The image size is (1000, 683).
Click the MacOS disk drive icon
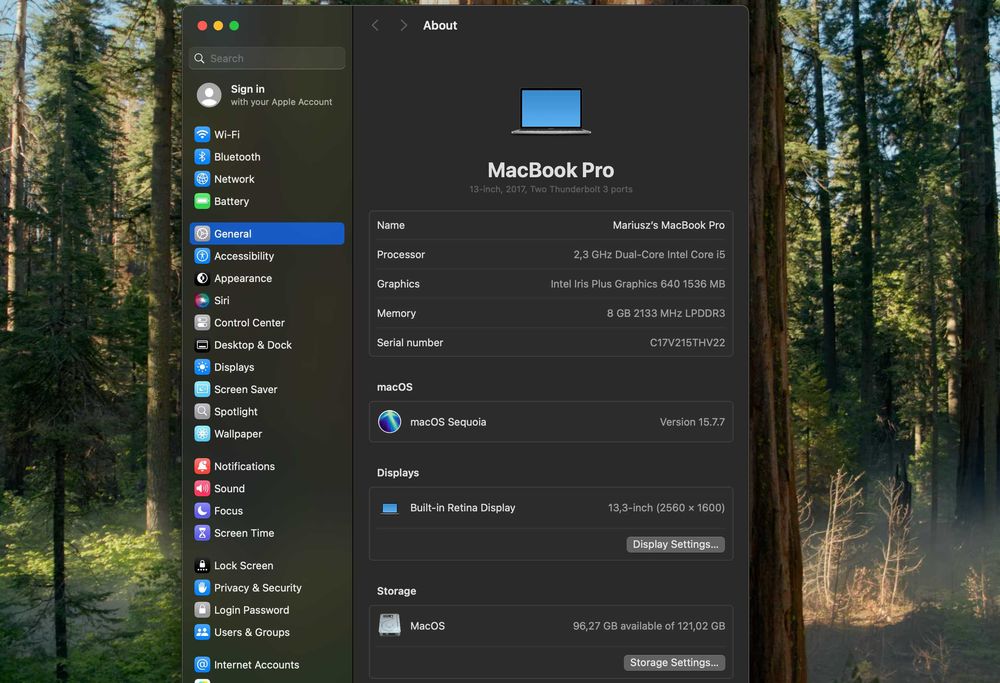[390, 626]
